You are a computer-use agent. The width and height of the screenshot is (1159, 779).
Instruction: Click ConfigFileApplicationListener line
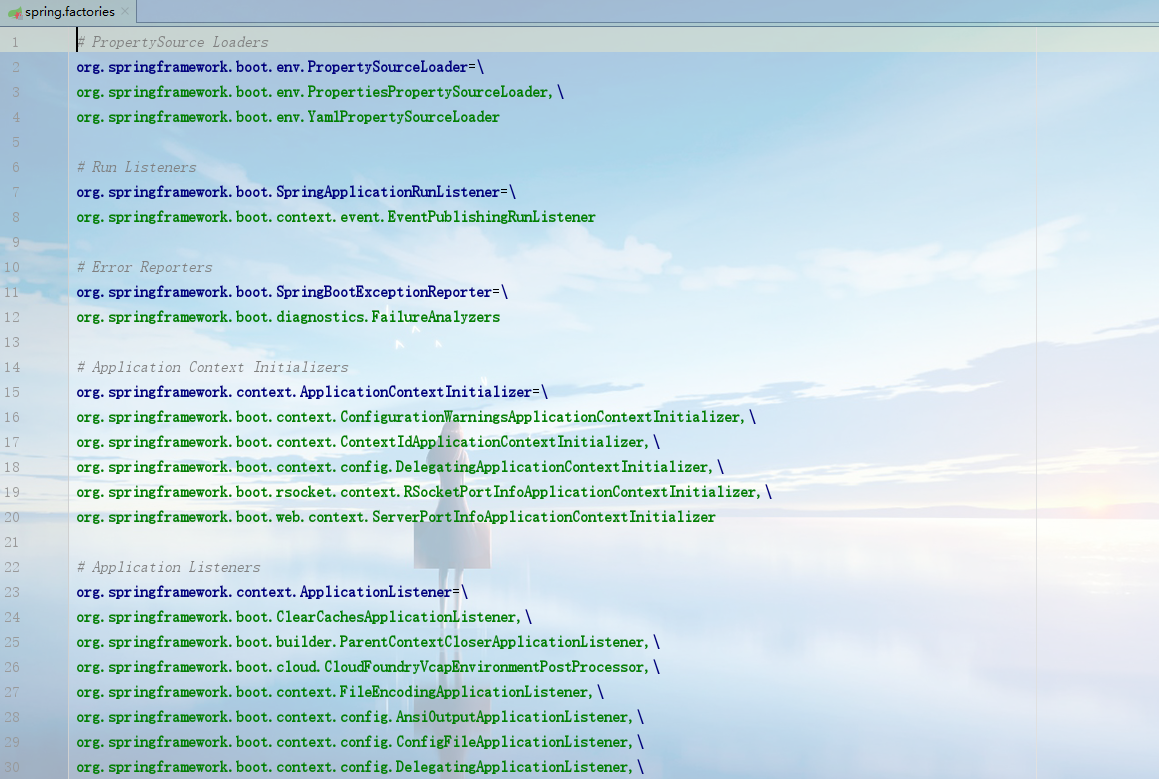pos(360,742)
